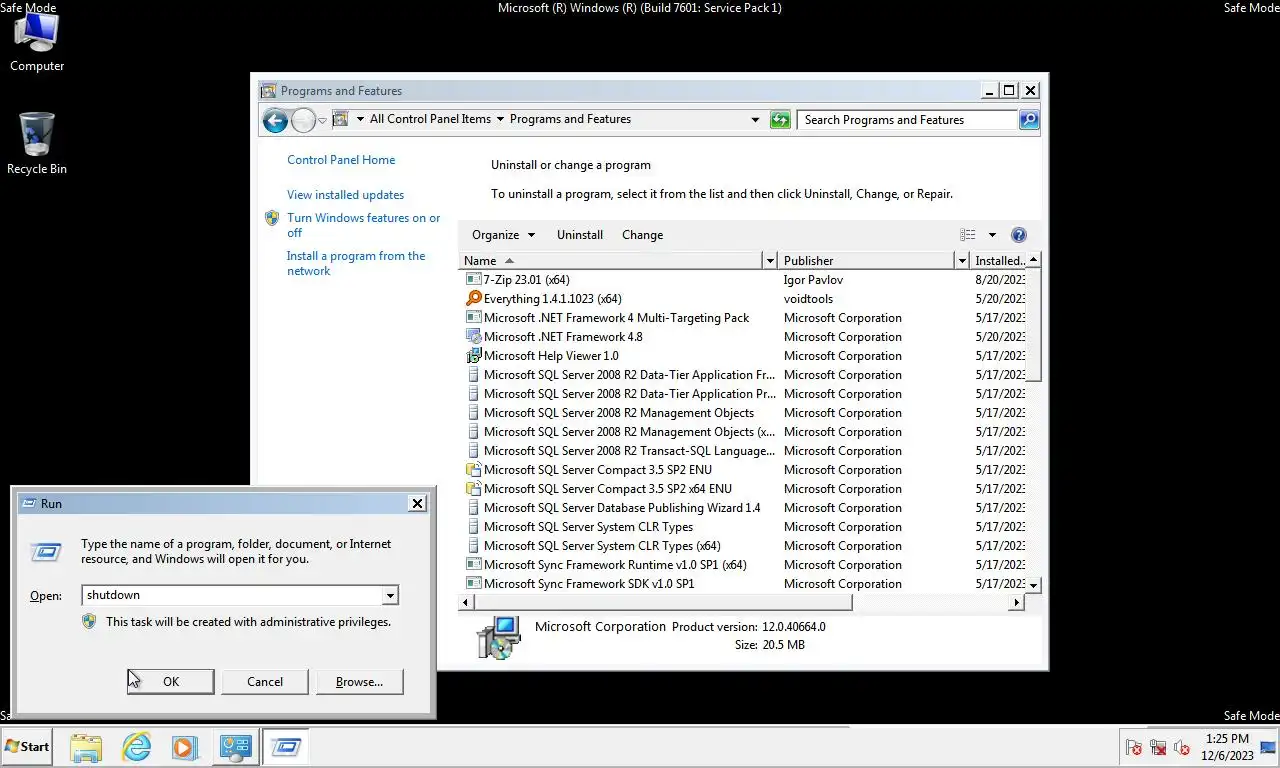Click the green Refresh button beside address bar
The width and height of the screenshot is (1280, 768).
[780, 120]
